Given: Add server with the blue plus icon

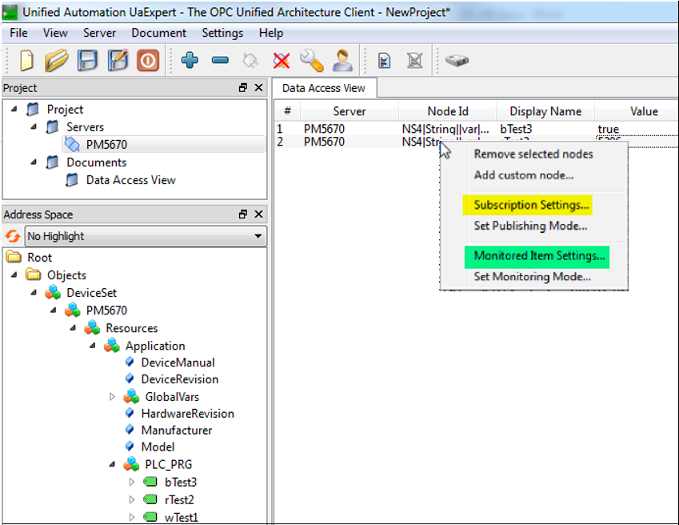Looking at the screenshot, I should pyautogui.click(x=190, y=60).
